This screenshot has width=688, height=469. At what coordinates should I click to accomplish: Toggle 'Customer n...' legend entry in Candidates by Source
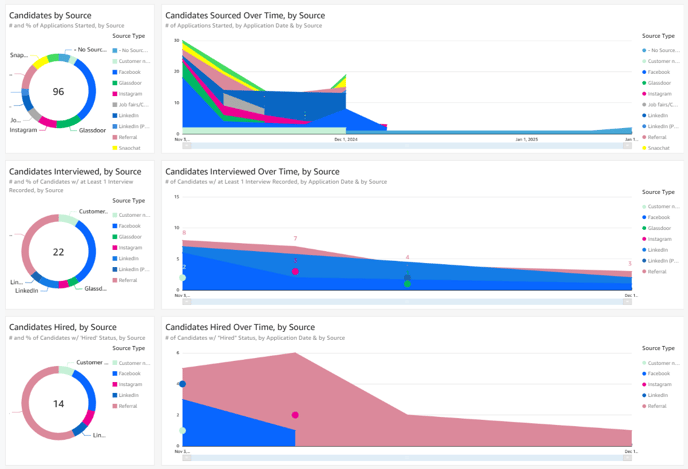[x=131, y=61]
